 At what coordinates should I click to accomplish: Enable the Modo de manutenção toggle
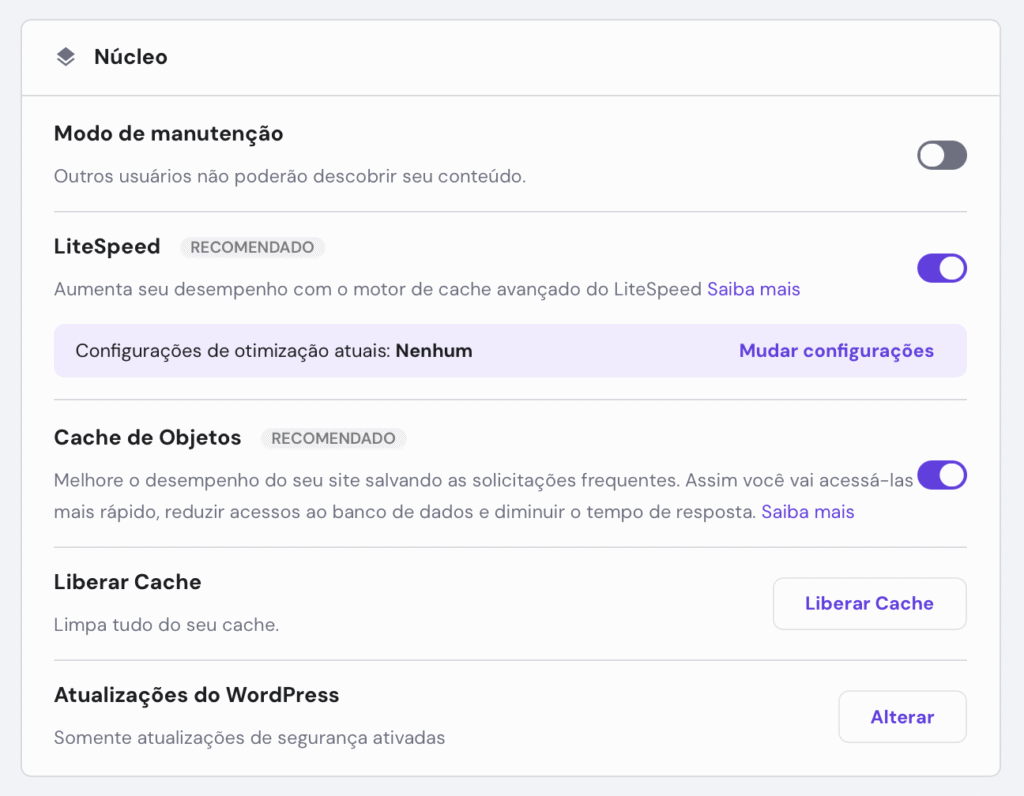(x=941, y=155)
